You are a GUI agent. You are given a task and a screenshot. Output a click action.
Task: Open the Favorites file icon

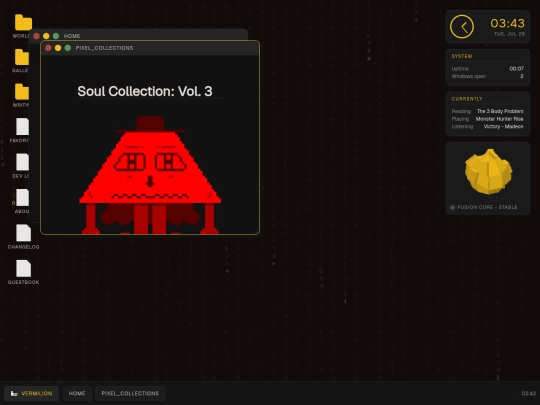22,127
